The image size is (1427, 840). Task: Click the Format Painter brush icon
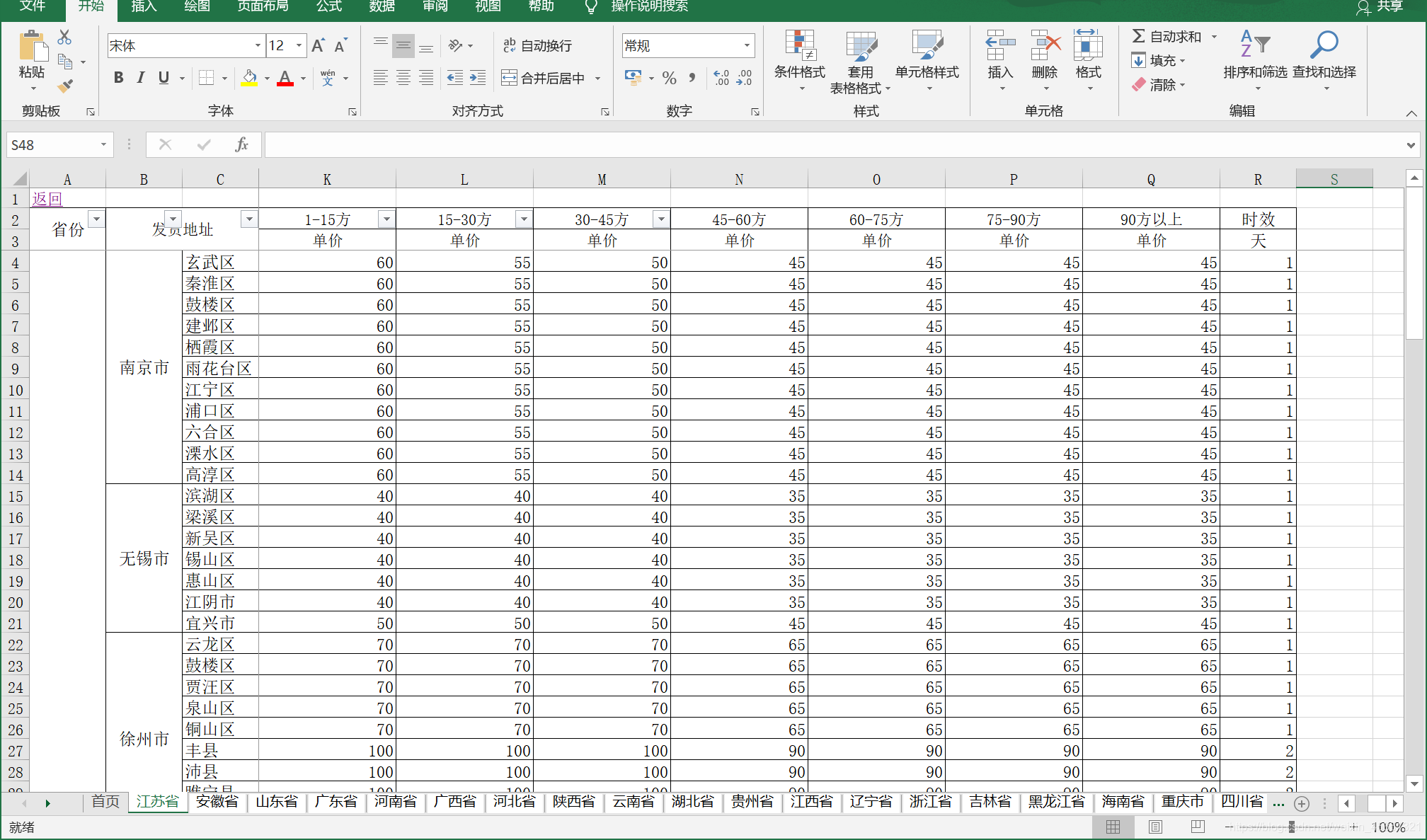(x=65, y=86)
